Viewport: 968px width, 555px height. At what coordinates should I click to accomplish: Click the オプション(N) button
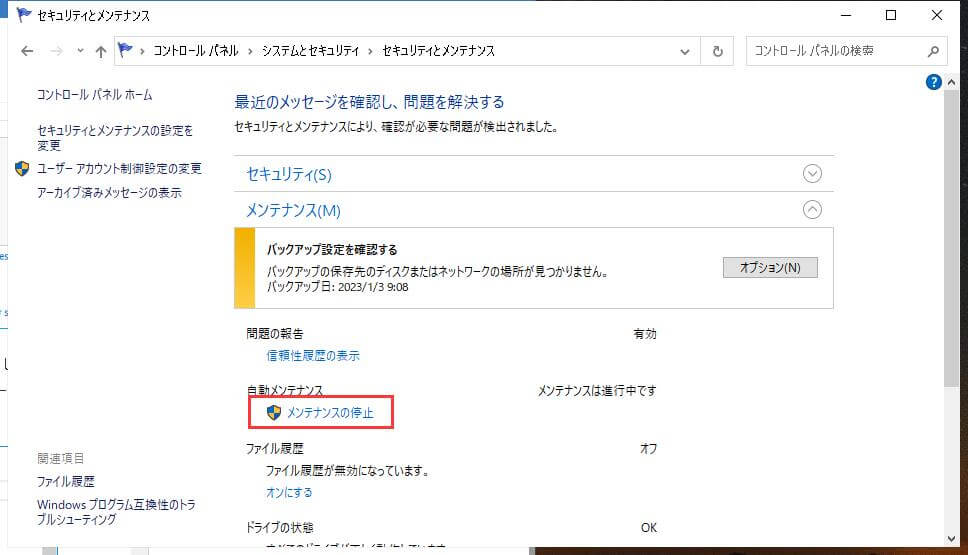pyautogui.click(x=770, y=267)
